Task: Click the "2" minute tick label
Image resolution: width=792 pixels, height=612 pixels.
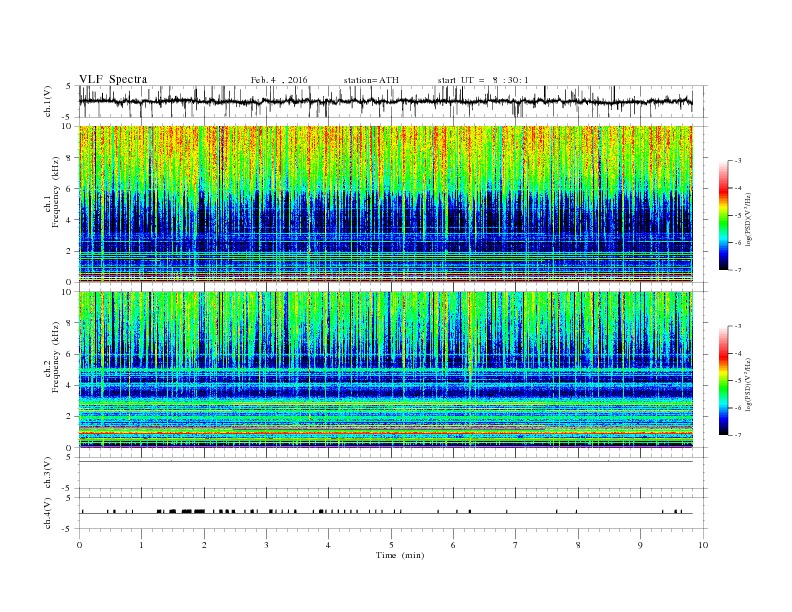Action: click(x=204, y=545)
